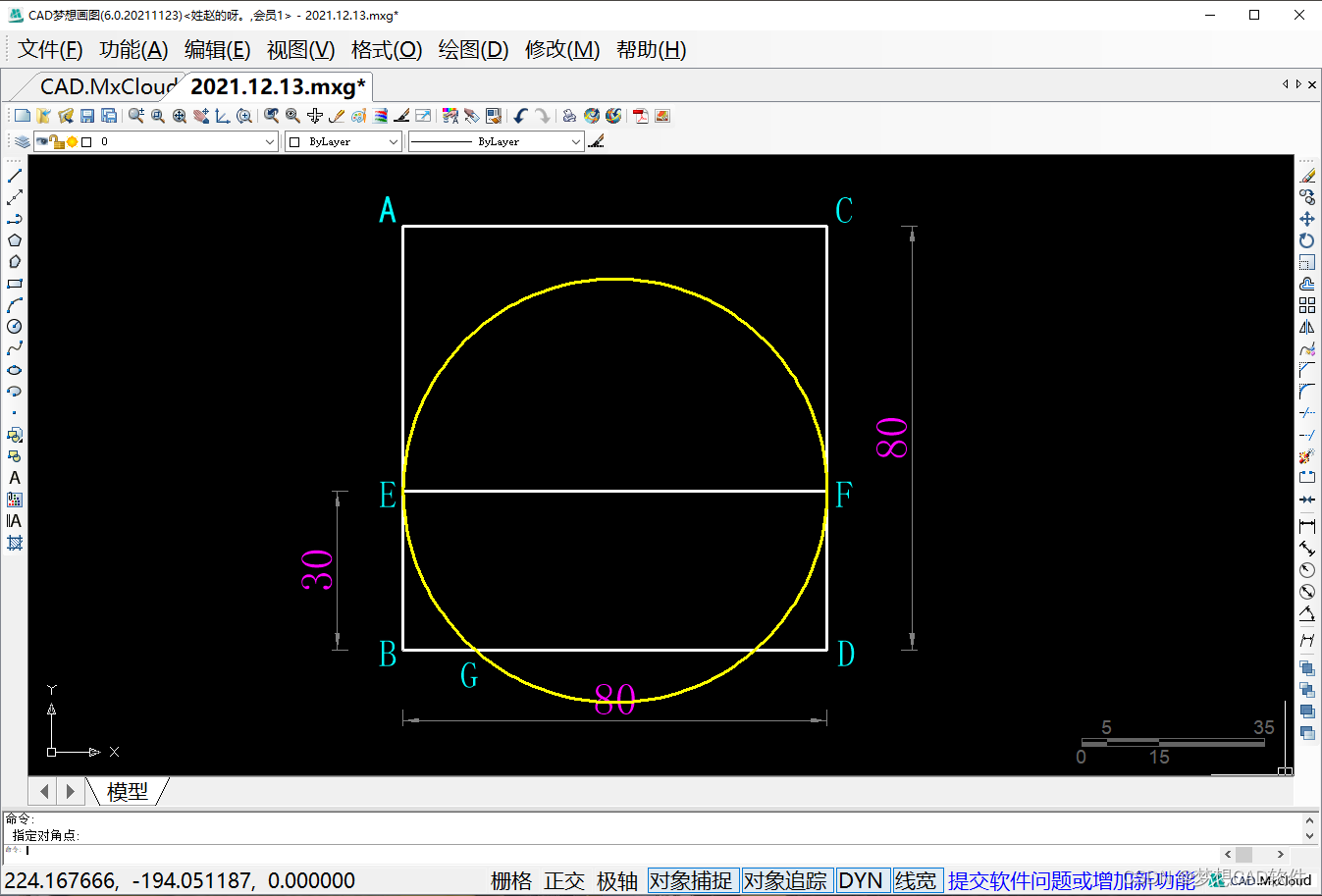1322x896 pixels.
Task: Select the Angular dimension tool
Action: (x=1307, y=614)
